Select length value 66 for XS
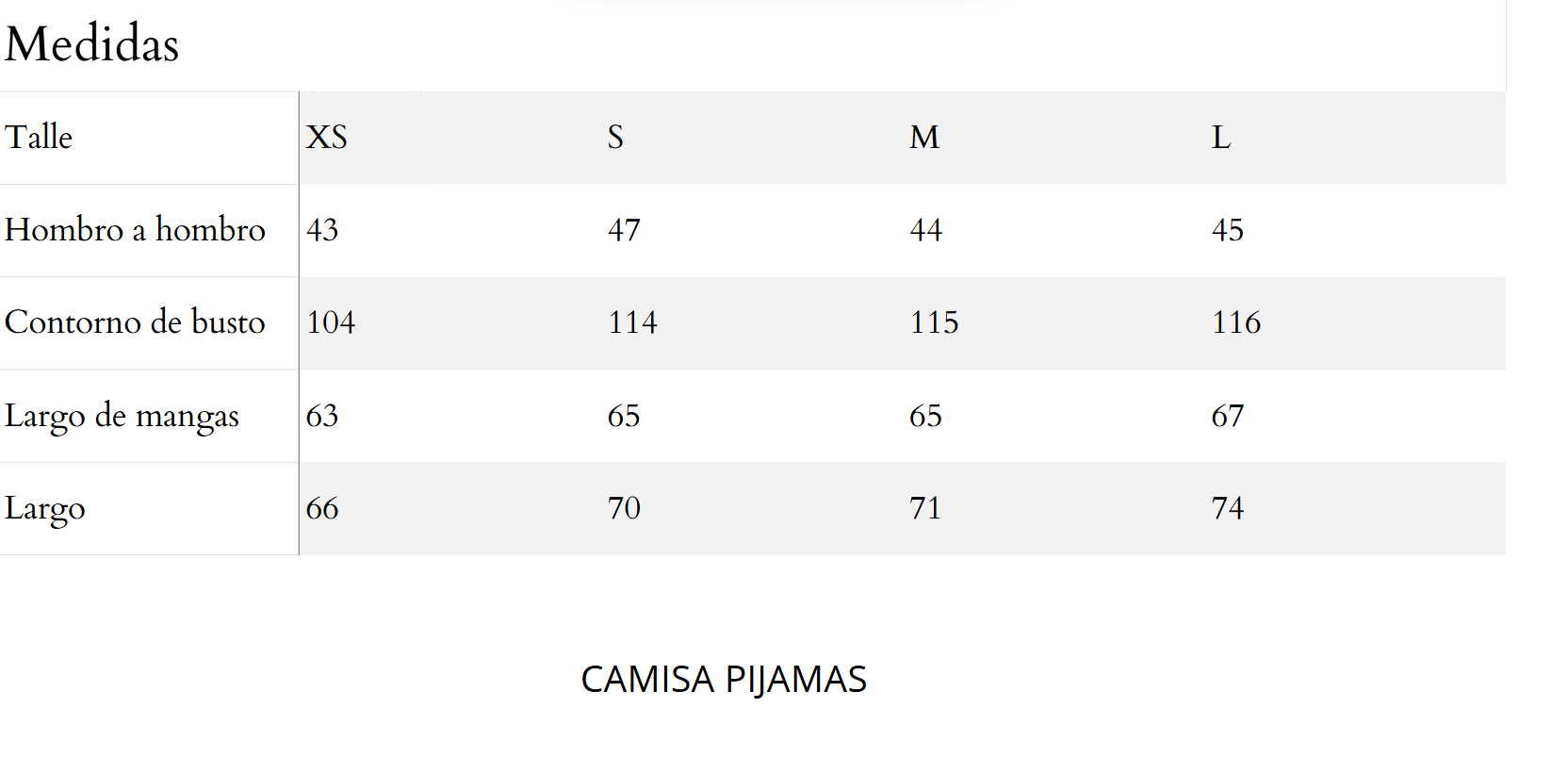 tap(322, 508)
